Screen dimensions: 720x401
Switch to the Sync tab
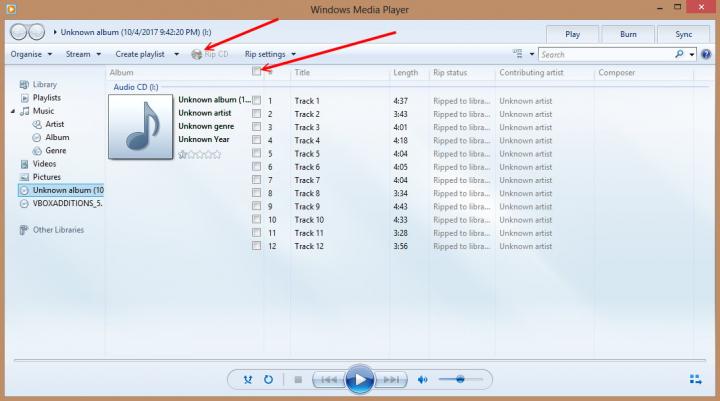click(x=684, y=34)
